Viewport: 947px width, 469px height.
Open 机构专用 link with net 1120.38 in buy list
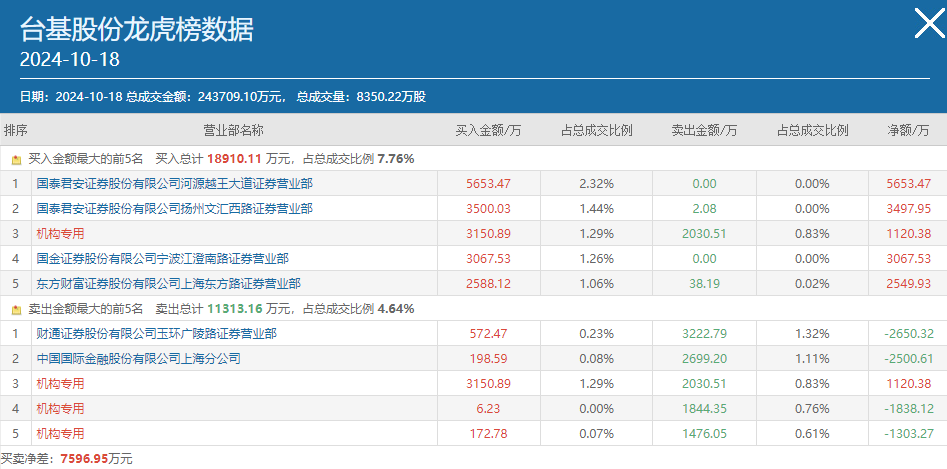pos(60,234)
